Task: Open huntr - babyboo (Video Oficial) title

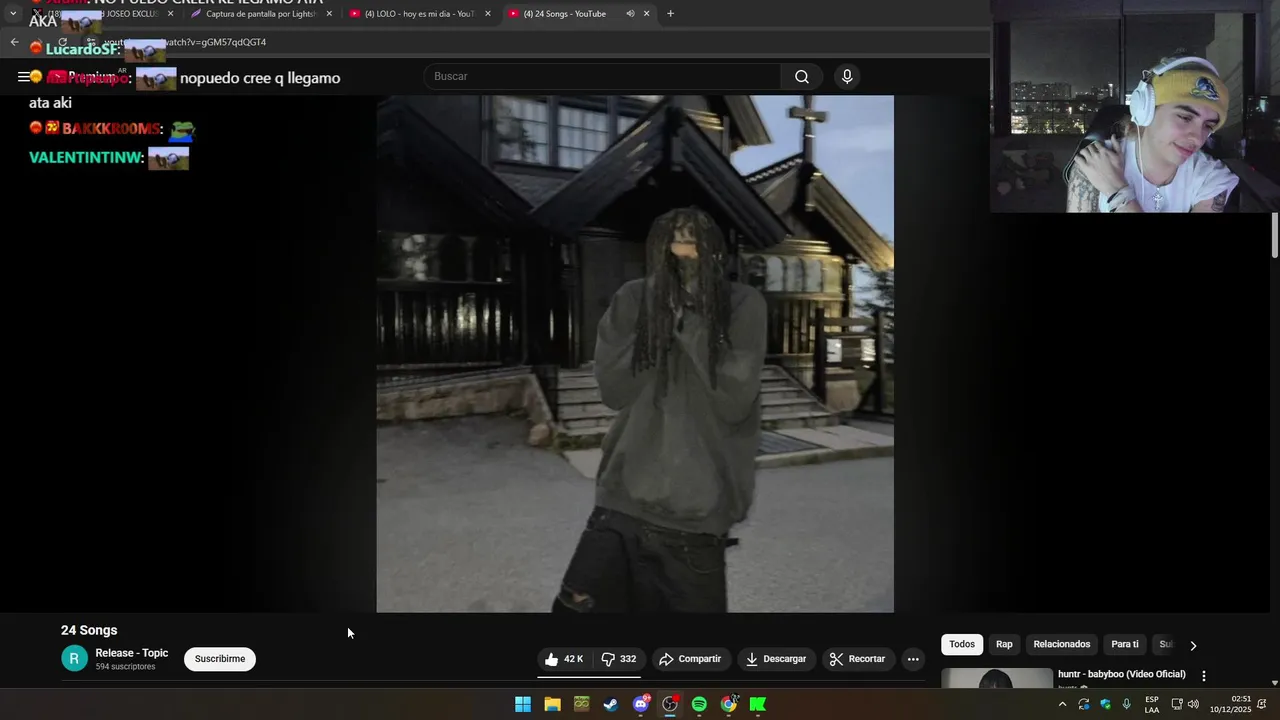Action: pos(1122,674)
